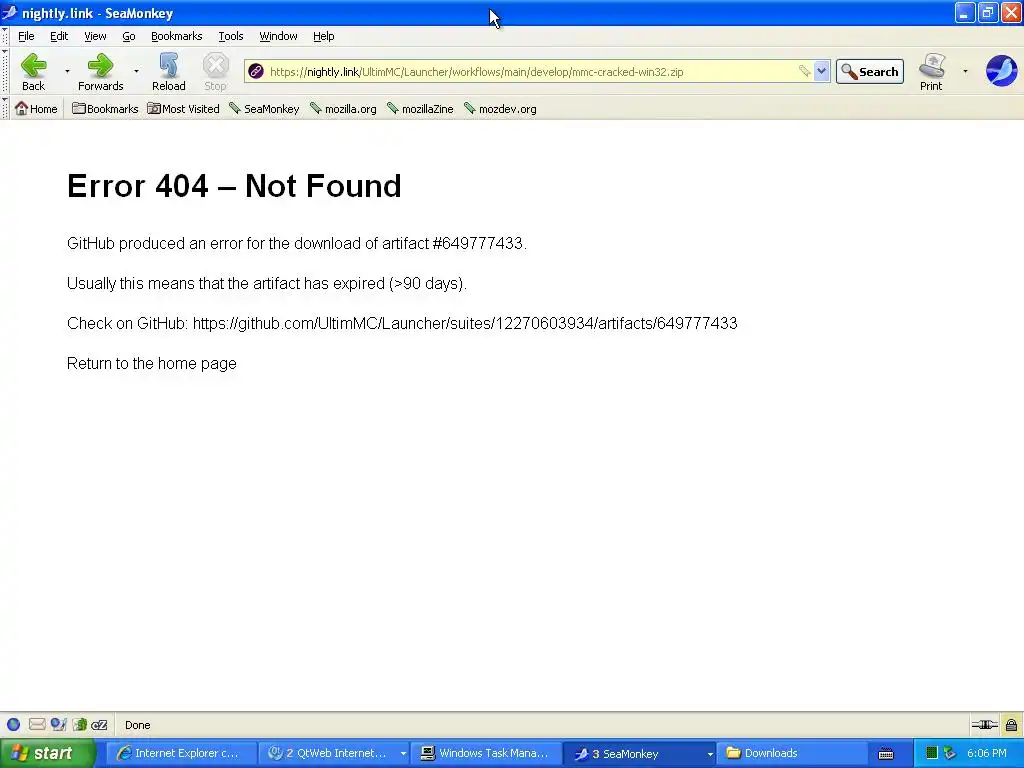Click the network connection tray icon
Image resolution: width=1024 pixels, height=768 pixels.
point(950,753)
